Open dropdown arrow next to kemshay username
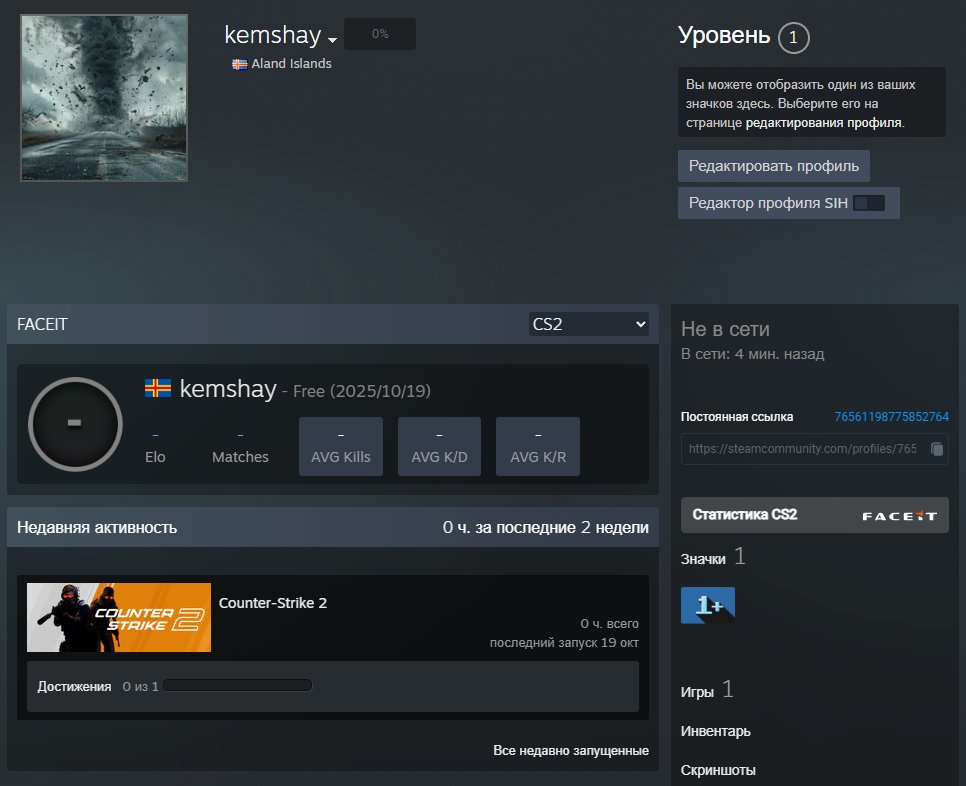 point(332,39)
